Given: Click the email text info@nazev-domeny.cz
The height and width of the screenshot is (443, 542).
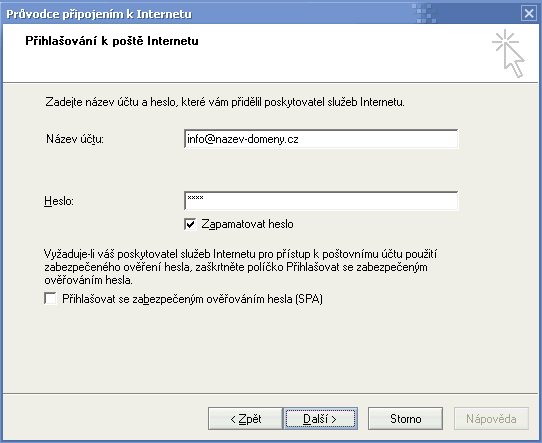Looking at the screenshot, I should click(243, 139).
